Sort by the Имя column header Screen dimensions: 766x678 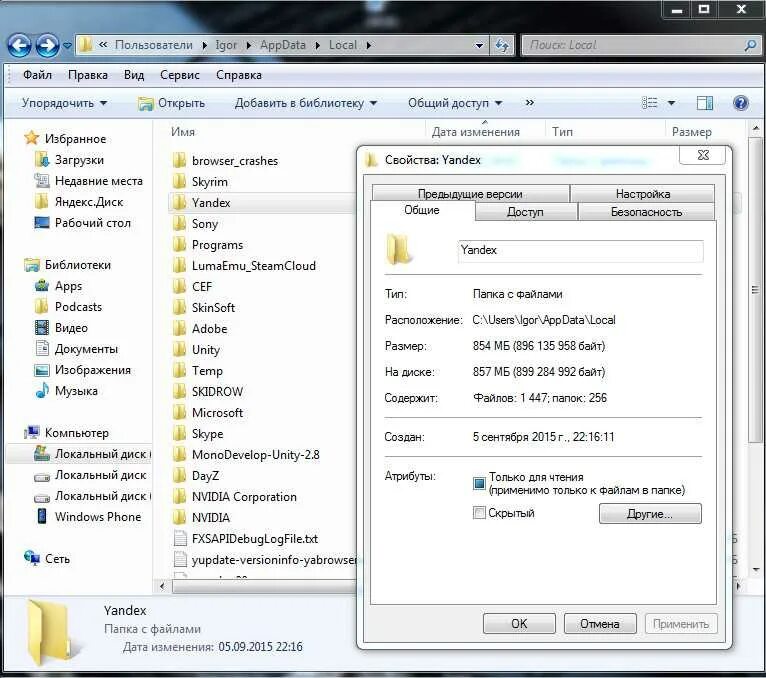coord(183,132)
